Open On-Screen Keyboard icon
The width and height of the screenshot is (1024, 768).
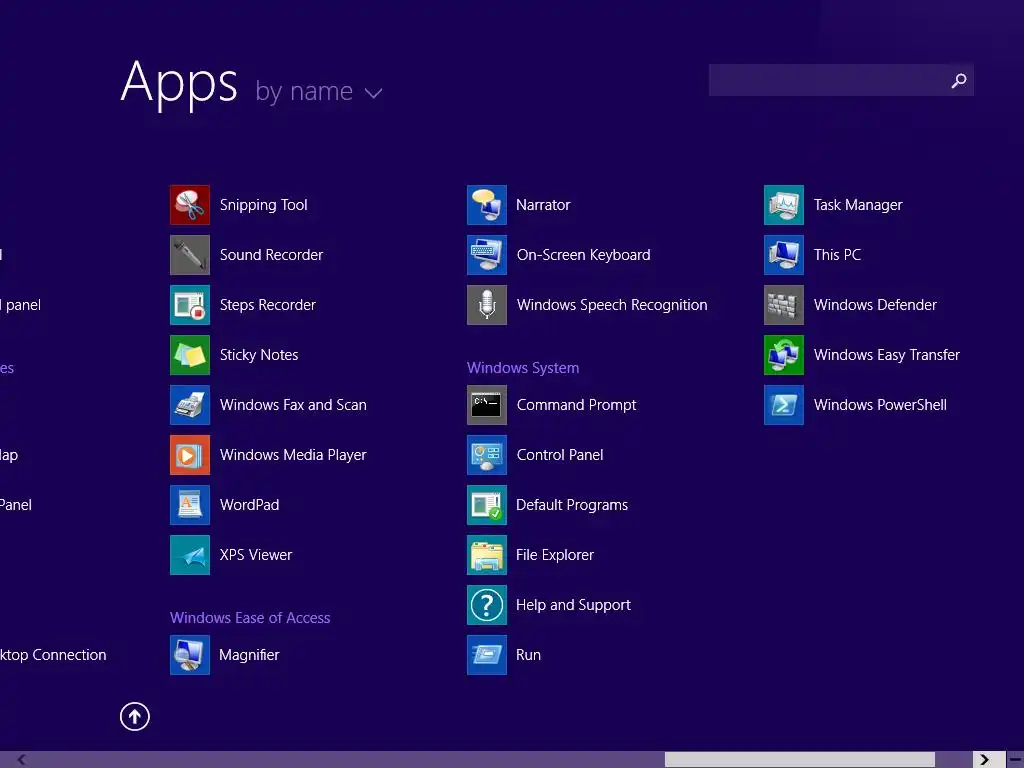tap(487, 255)
